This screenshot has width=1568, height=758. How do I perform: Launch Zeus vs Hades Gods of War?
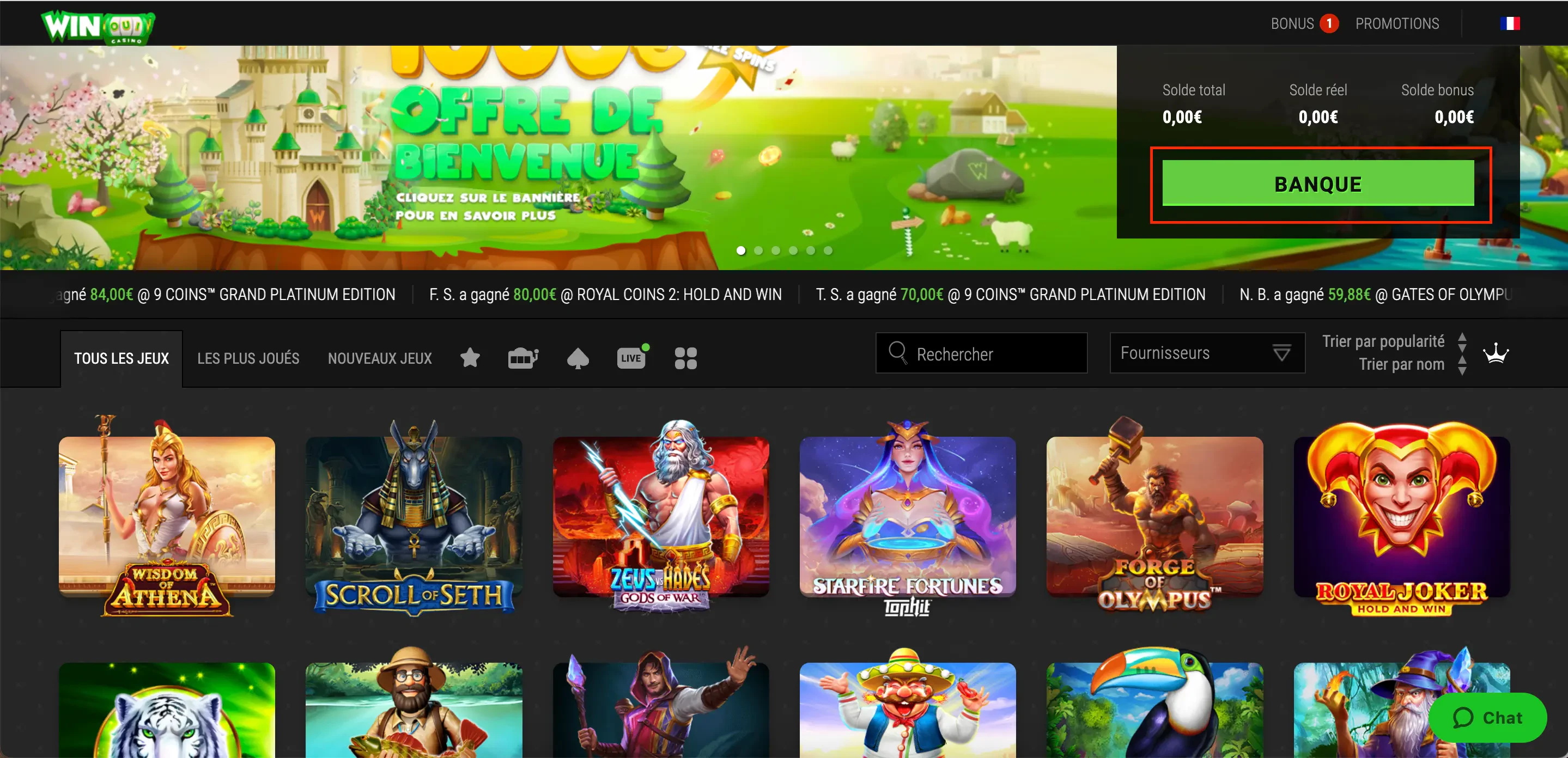pos(661,517)
